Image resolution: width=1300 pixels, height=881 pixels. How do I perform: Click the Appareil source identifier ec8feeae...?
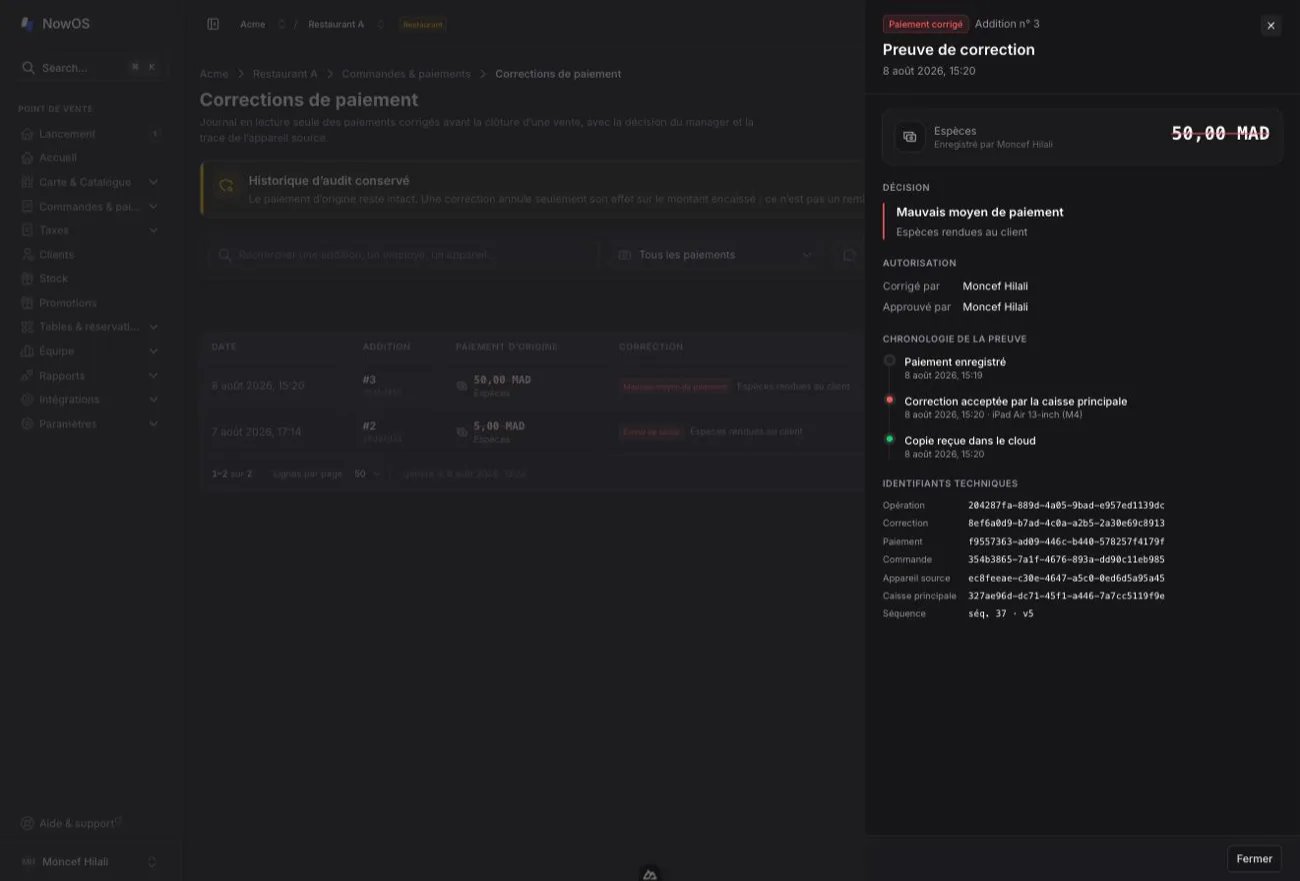[1066, 579]
